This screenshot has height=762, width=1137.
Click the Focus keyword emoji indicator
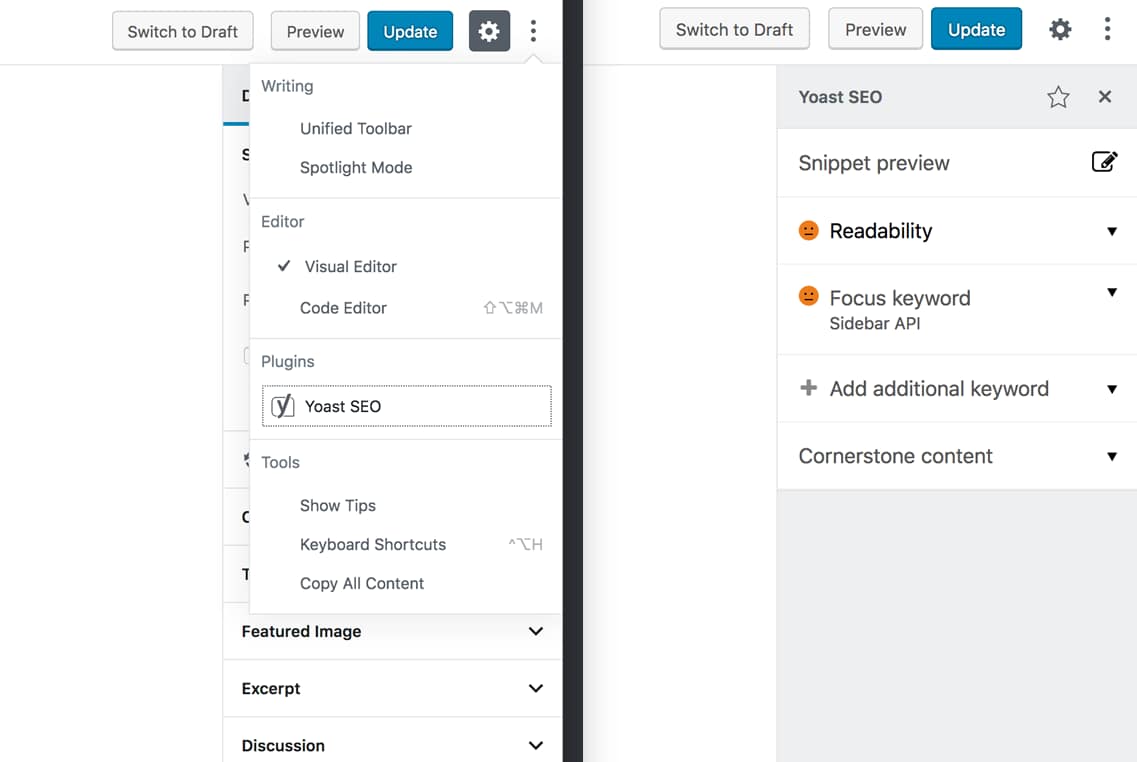pos(808,298)
